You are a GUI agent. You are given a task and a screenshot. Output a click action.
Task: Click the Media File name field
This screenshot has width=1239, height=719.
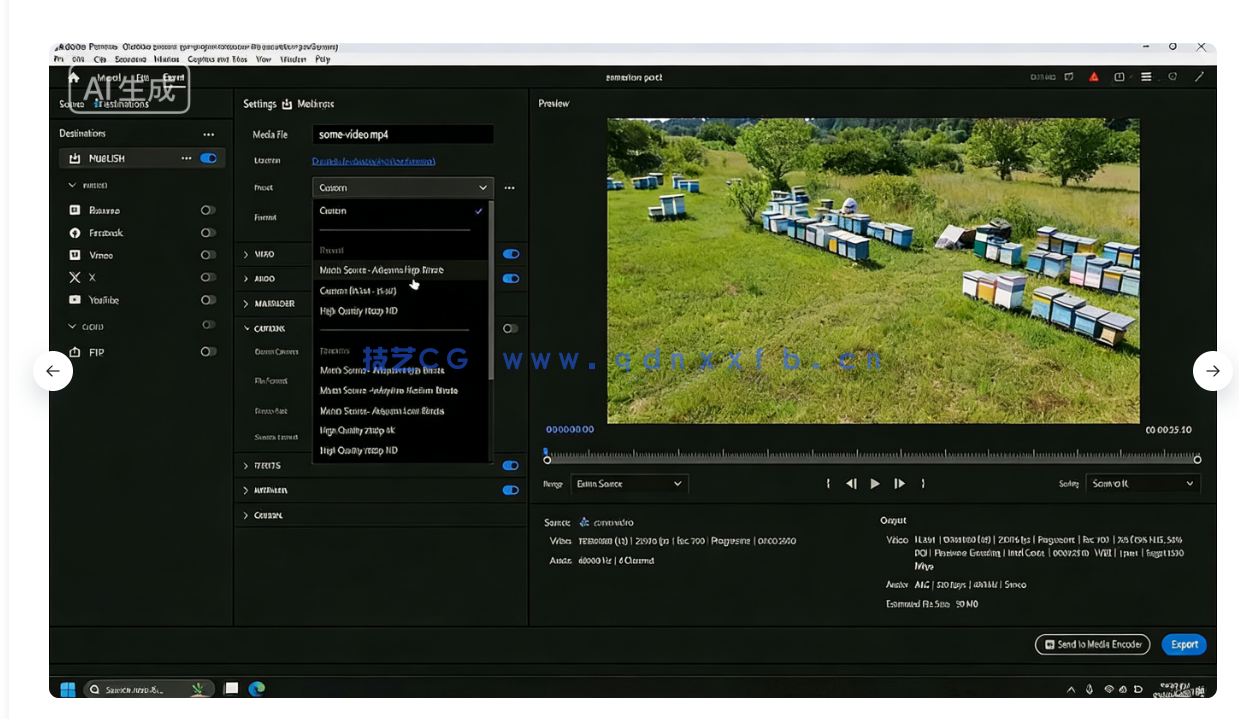click(x=402, y=134)
